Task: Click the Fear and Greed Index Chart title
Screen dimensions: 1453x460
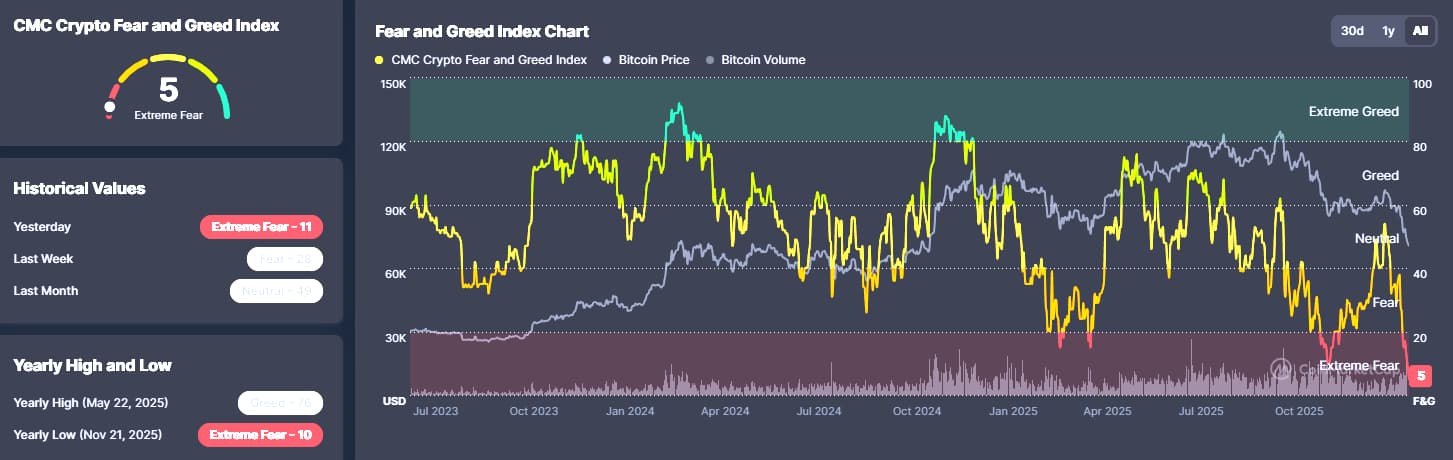Action: point(482,32)
